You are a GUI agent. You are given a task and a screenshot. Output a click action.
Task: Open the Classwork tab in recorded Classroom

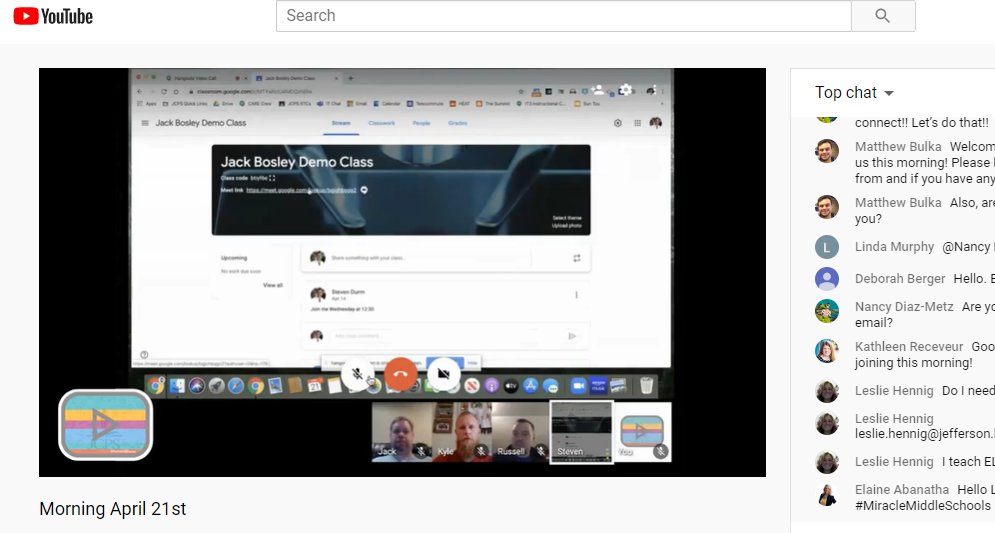tap(381, 123)
